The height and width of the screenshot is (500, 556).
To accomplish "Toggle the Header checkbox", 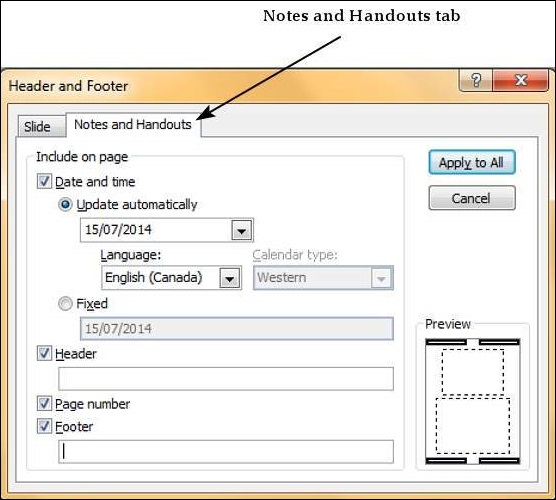I will [x=44, y=353].
